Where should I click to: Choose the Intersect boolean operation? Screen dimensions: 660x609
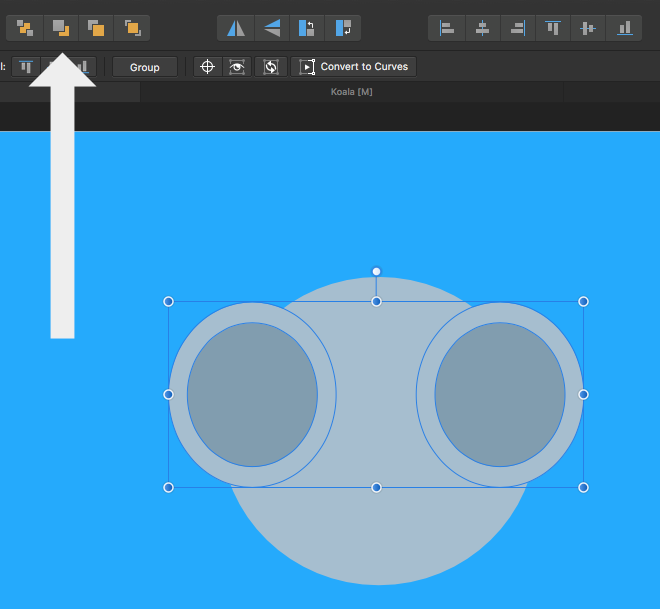coord(96,28)
